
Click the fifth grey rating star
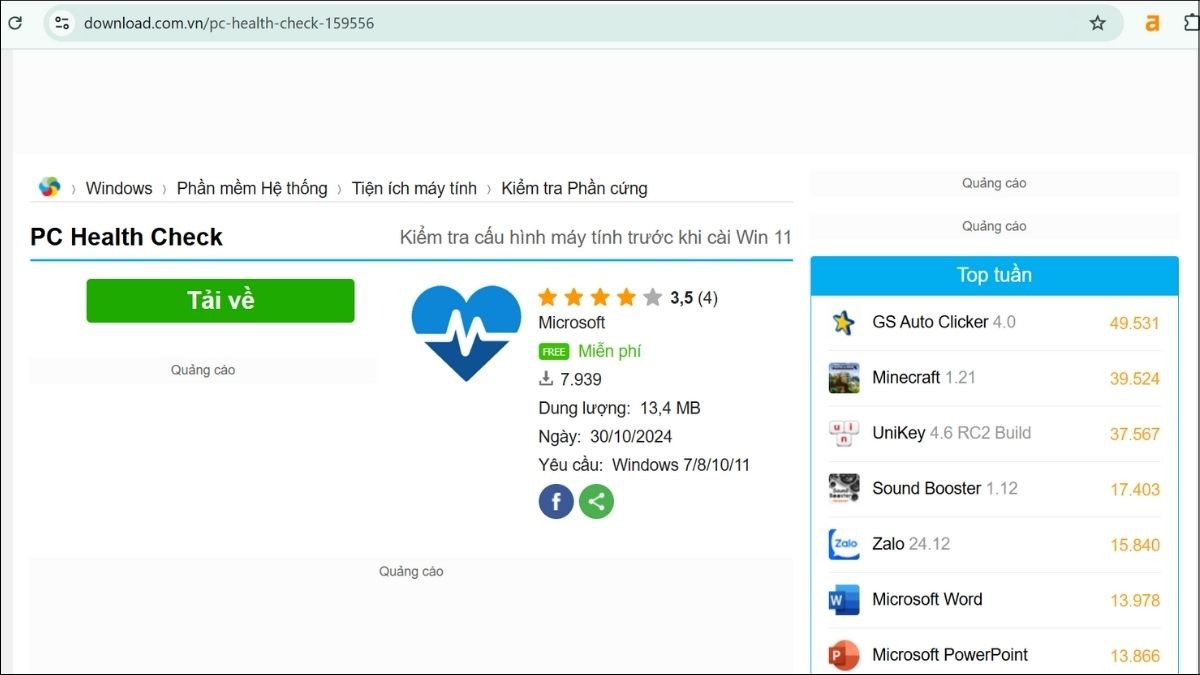click(x=653, y=297)
